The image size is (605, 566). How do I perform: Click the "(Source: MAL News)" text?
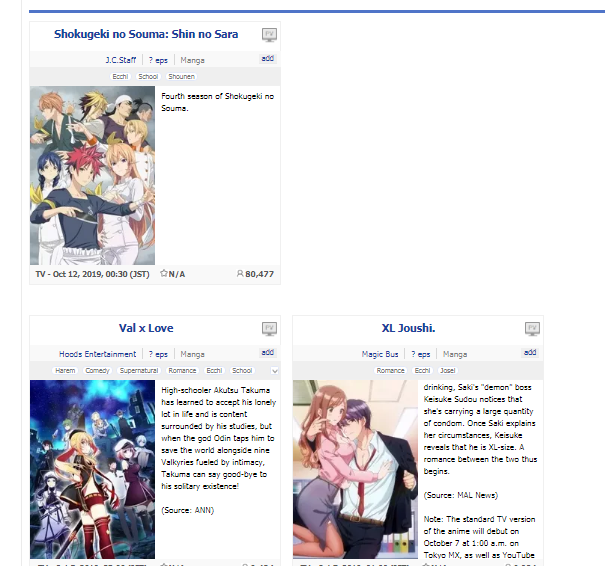[461, 495]
